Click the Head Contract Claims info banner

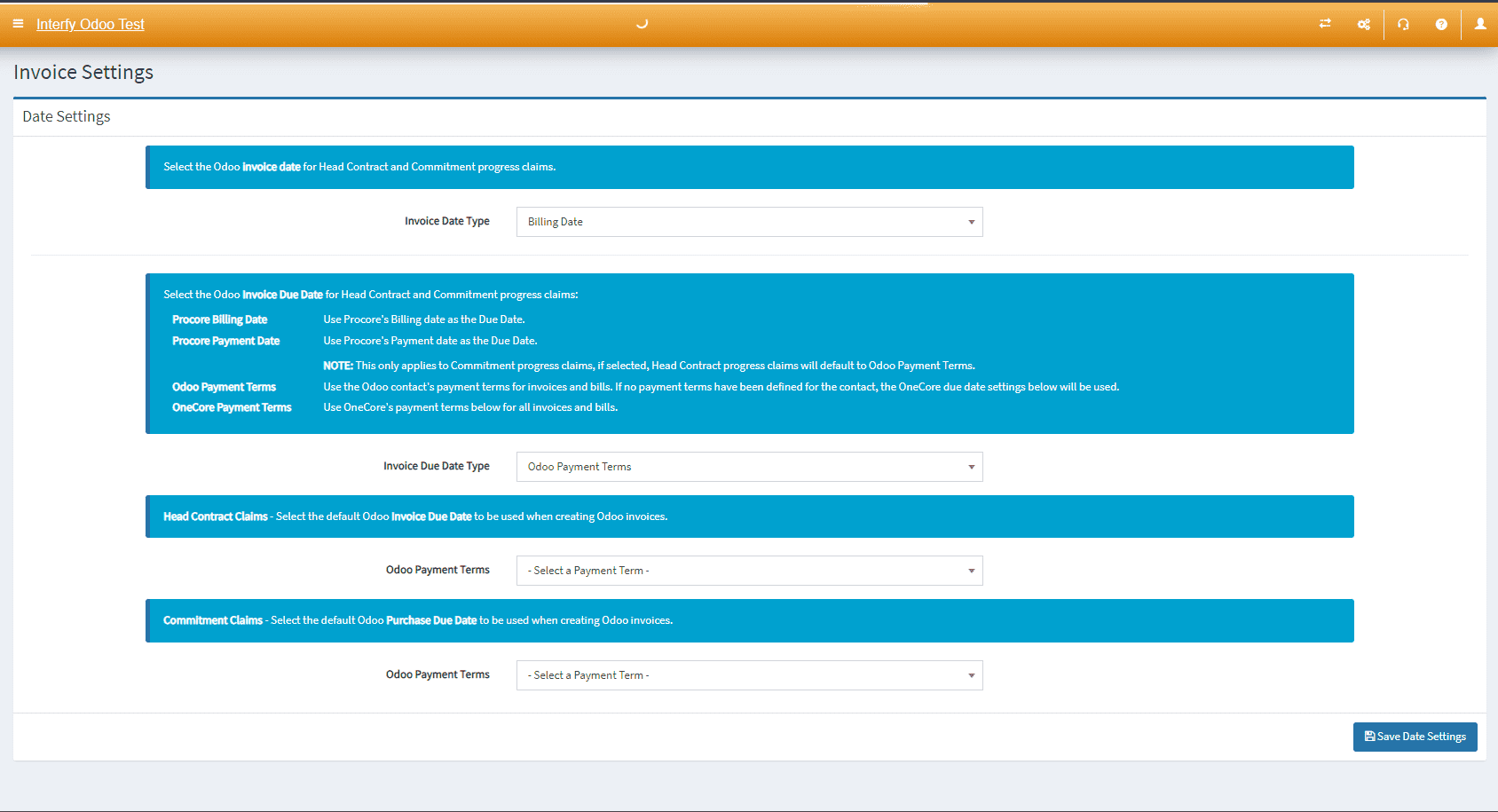(x=749, y=516)
